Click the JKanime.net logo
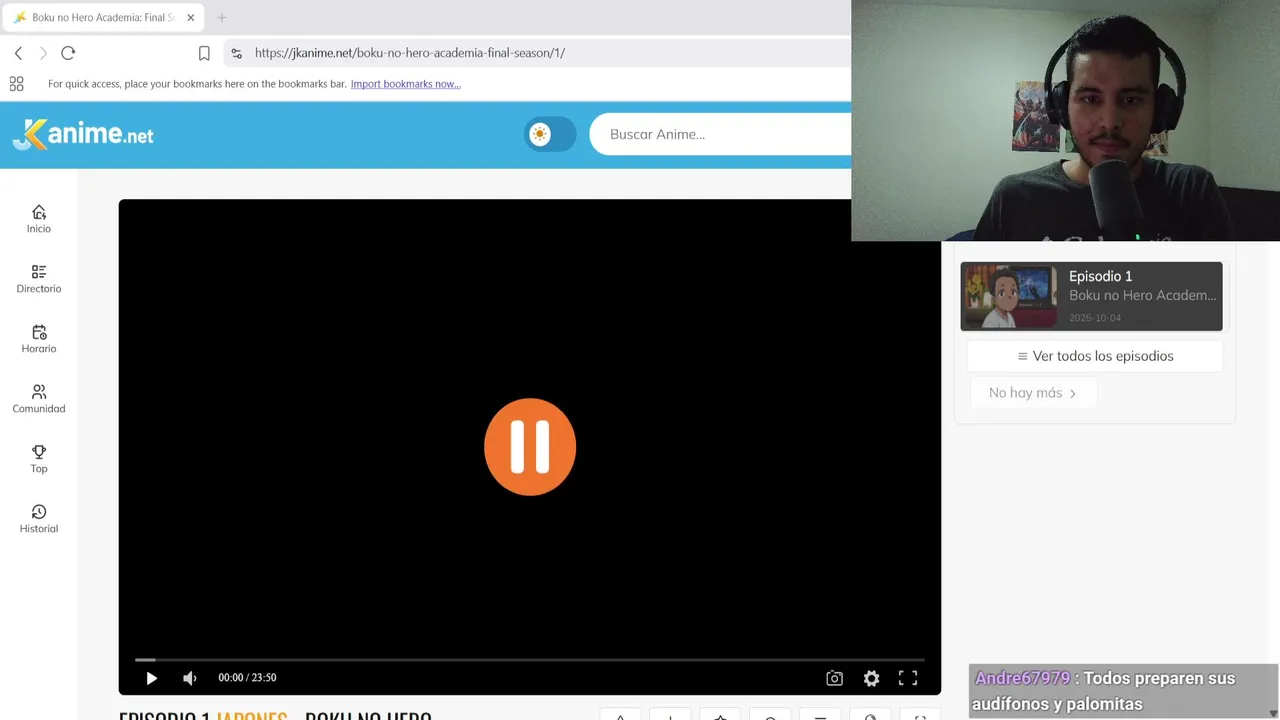This screenshot has height=720, width=1280. pyautogui.click(x=83, y=134)
